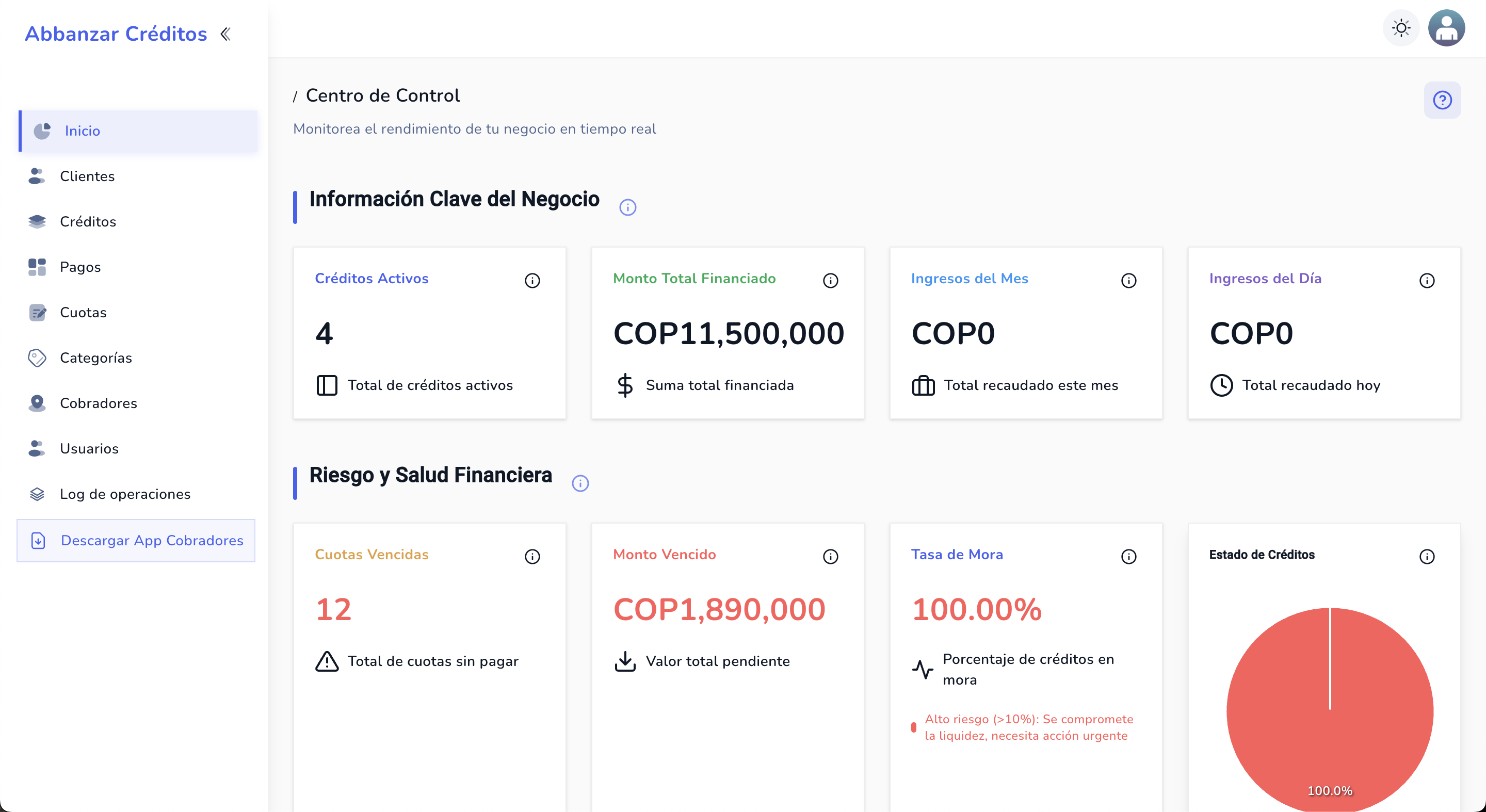Viewport: 1486px width, 812px height.
Task: Select Categorías in the sidebar
Action: click(x=138, y=358)
